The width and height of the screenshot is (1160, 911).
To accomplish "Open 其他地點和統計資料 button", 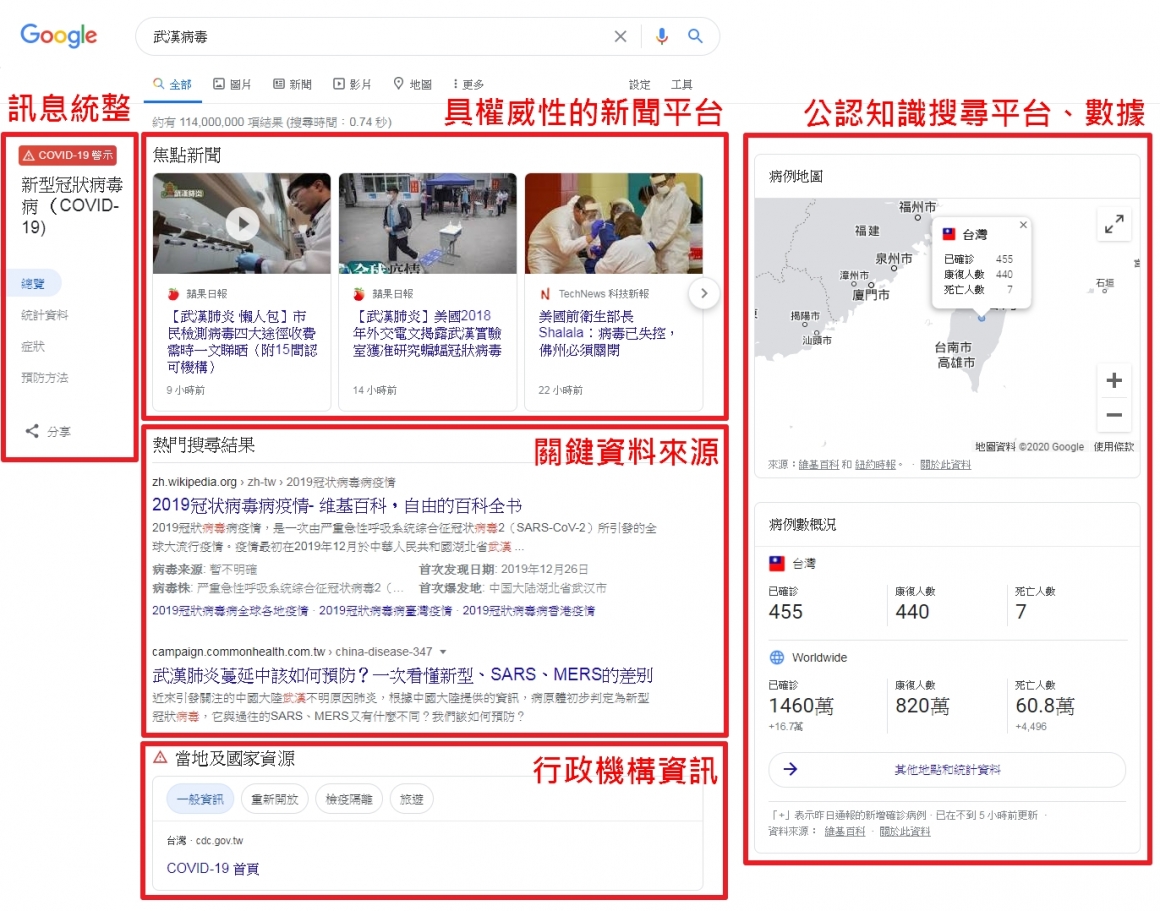I will tap(947, 770).
